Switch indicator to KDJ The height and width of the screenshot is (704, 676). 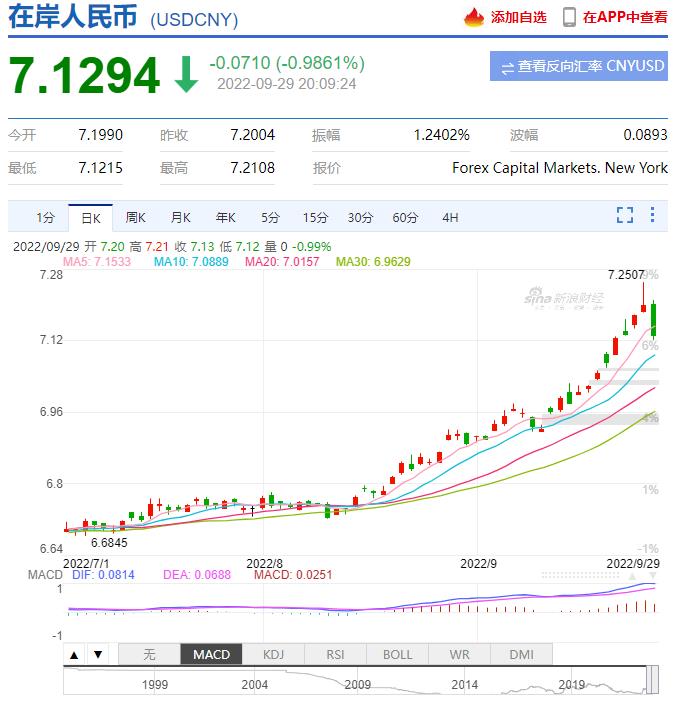click(273, 655)
